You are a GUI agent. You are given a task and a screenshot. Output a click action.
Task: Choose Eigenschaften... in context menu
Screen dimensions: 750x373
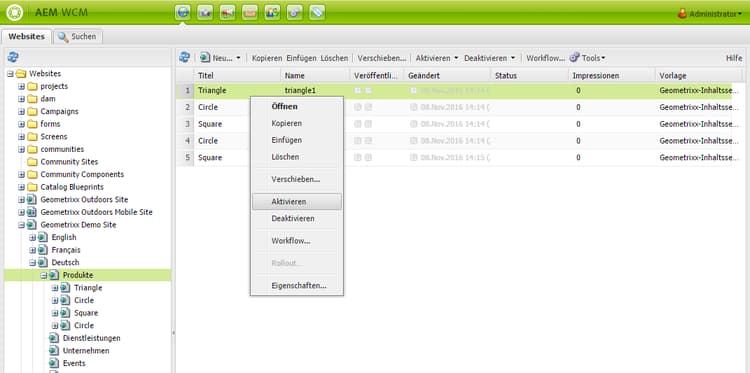(297, 286)
